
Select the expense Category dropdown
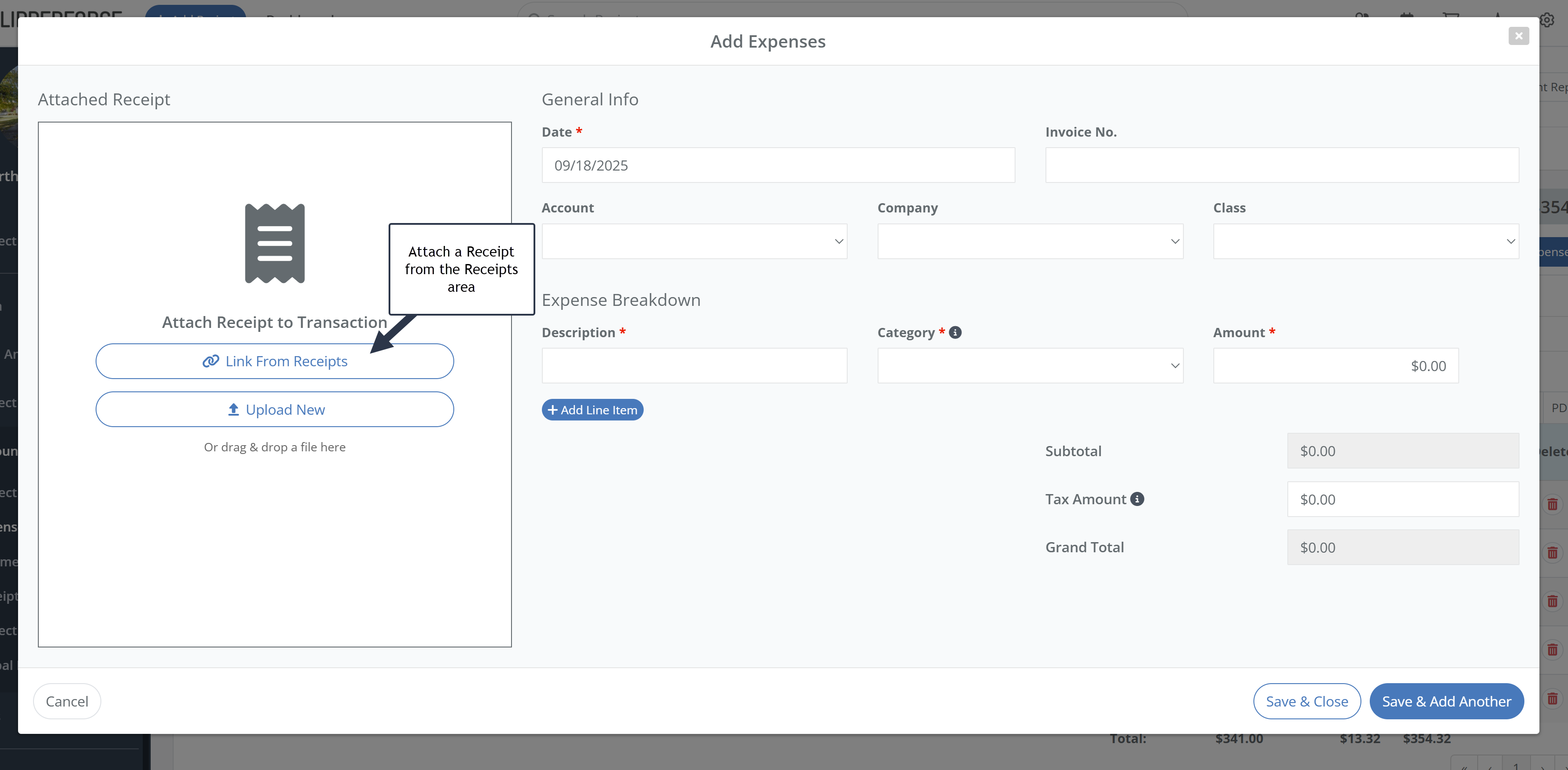1030,365
